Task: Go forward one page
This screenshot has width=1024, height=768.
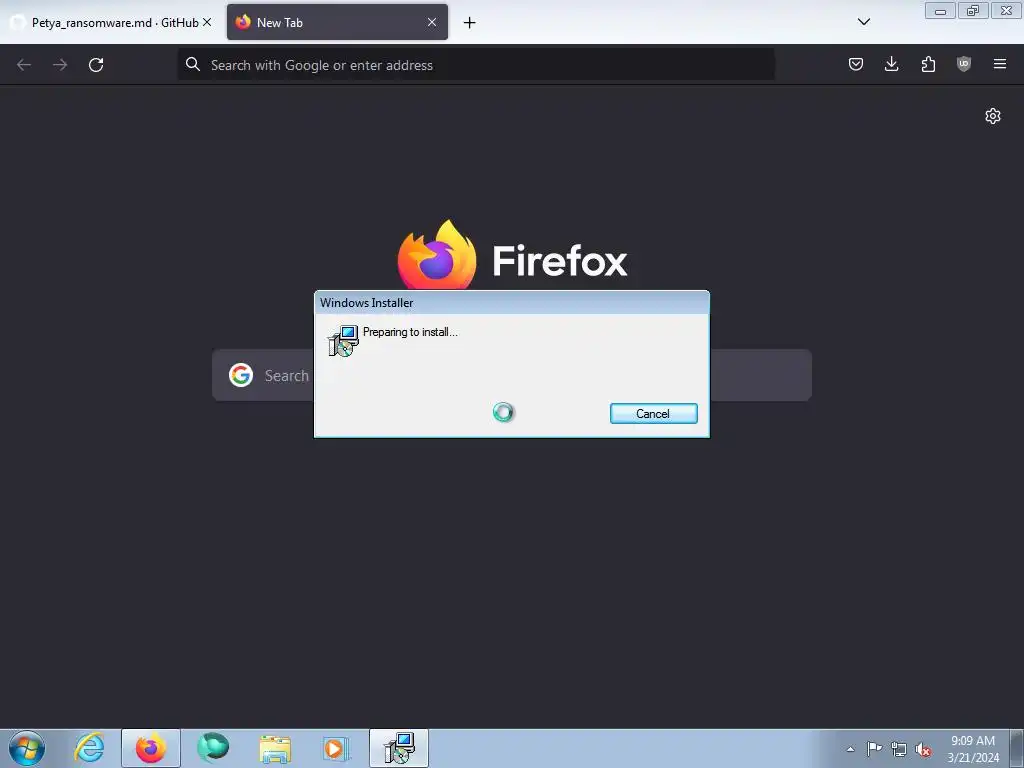Action: tap(60, 65)
